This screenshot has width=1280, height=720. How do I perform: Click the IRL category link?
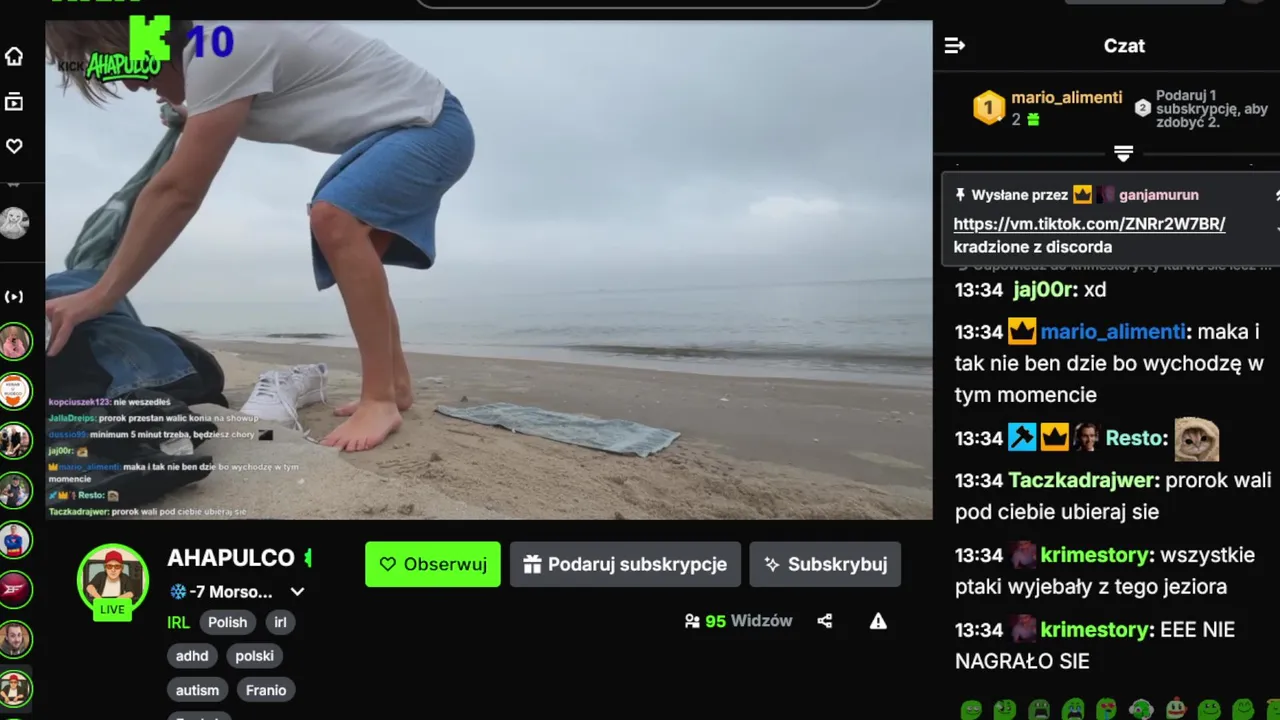click(178, 622)
